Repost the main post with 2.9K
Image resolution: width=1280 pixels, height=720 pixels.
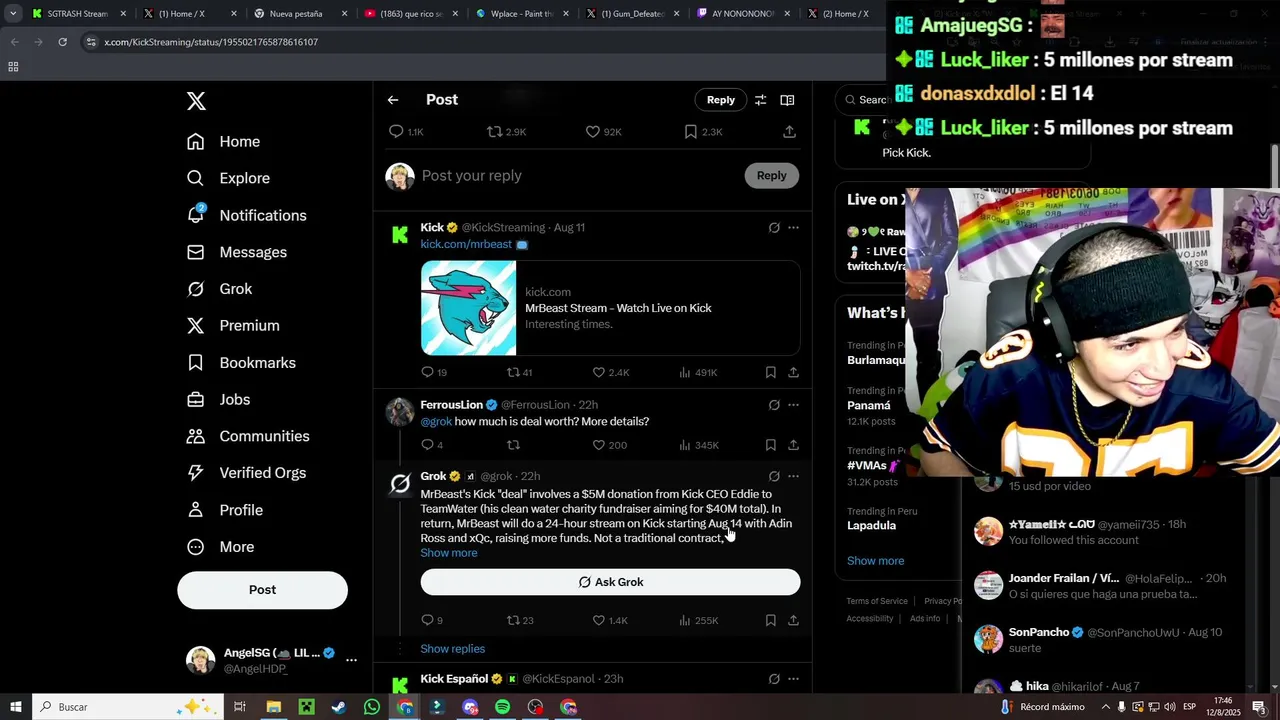pos(494,132)
